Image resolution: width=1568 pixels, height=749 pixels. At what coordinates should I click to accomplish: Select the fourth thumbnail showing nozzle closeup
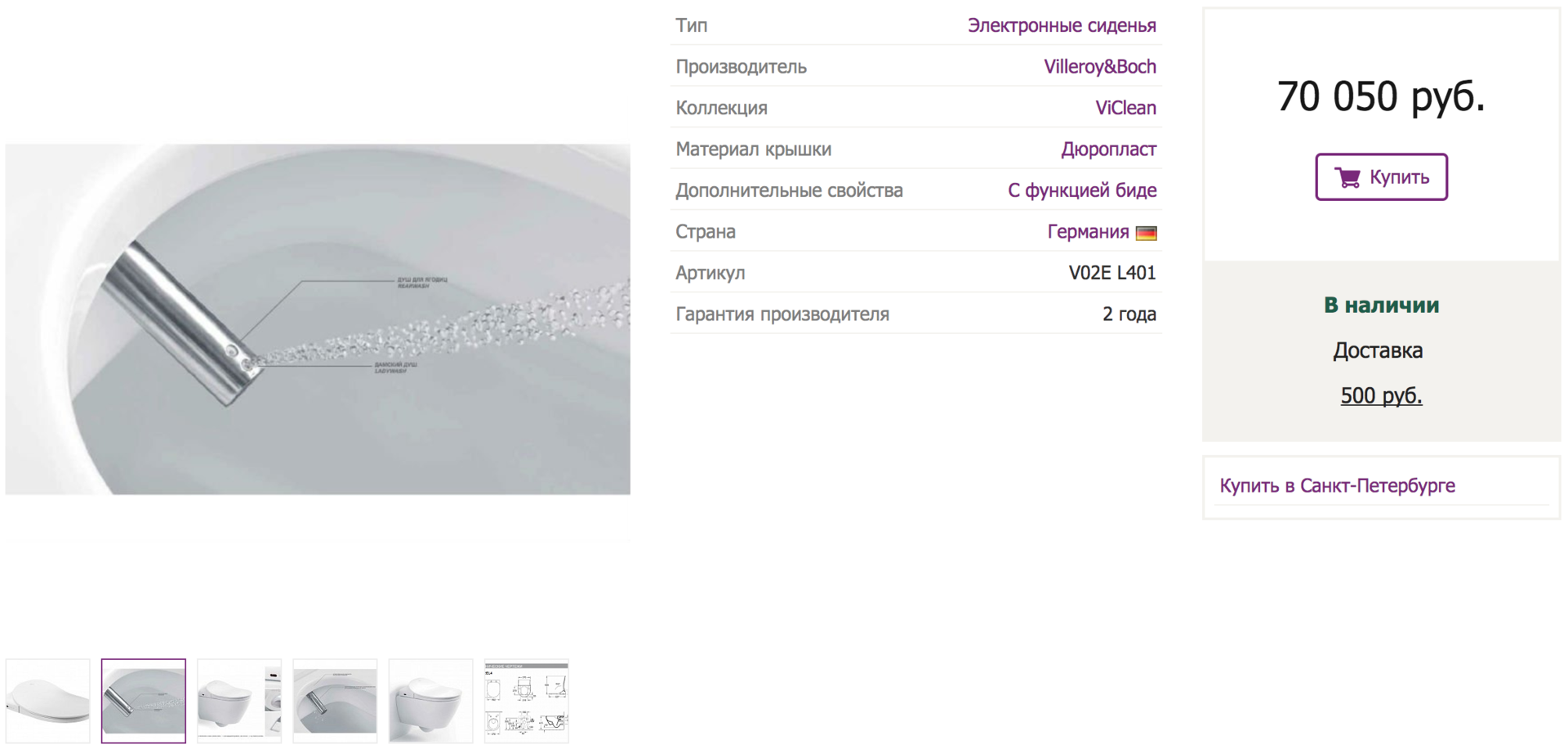(335, 701)
